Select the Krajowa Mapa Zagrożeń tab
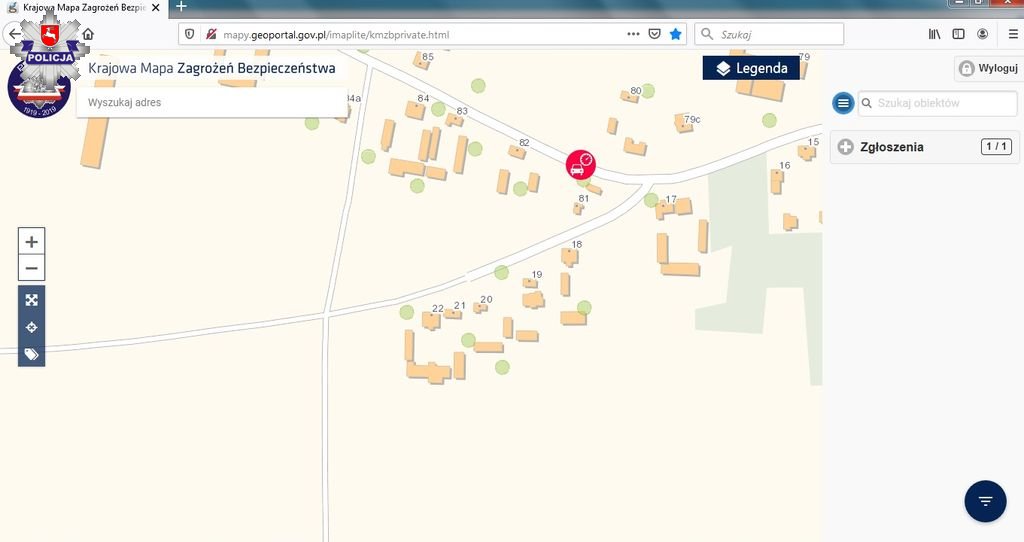The width and height of the screenshot is (1024, 542). click(84, 8)
